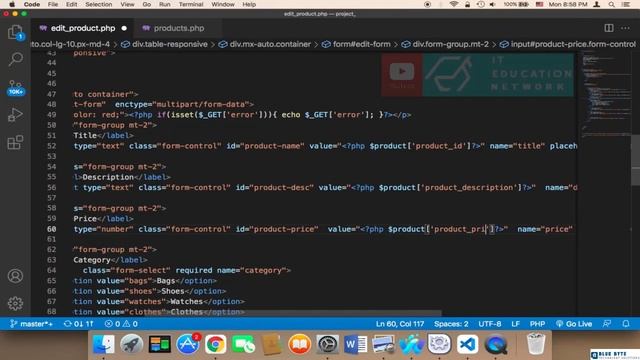Image resolution: width=640 pixels, height=360 pixels.
Task: Open the Terminal menu
Action: click(191, 4)
